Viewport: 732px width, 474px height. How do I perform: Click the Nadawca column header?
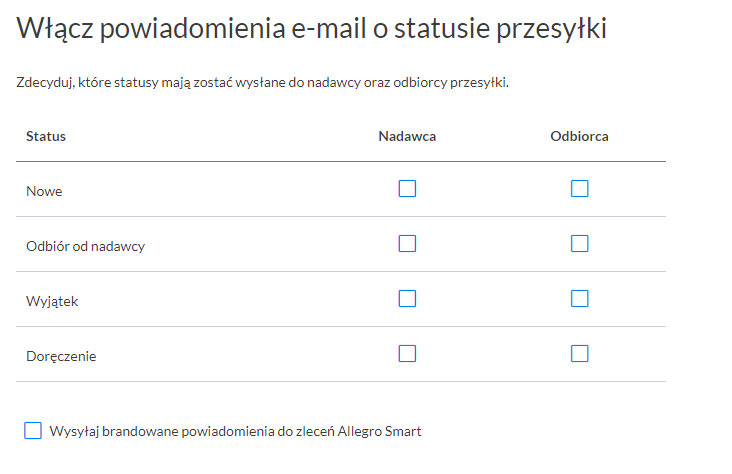click(x=407, y=136)
